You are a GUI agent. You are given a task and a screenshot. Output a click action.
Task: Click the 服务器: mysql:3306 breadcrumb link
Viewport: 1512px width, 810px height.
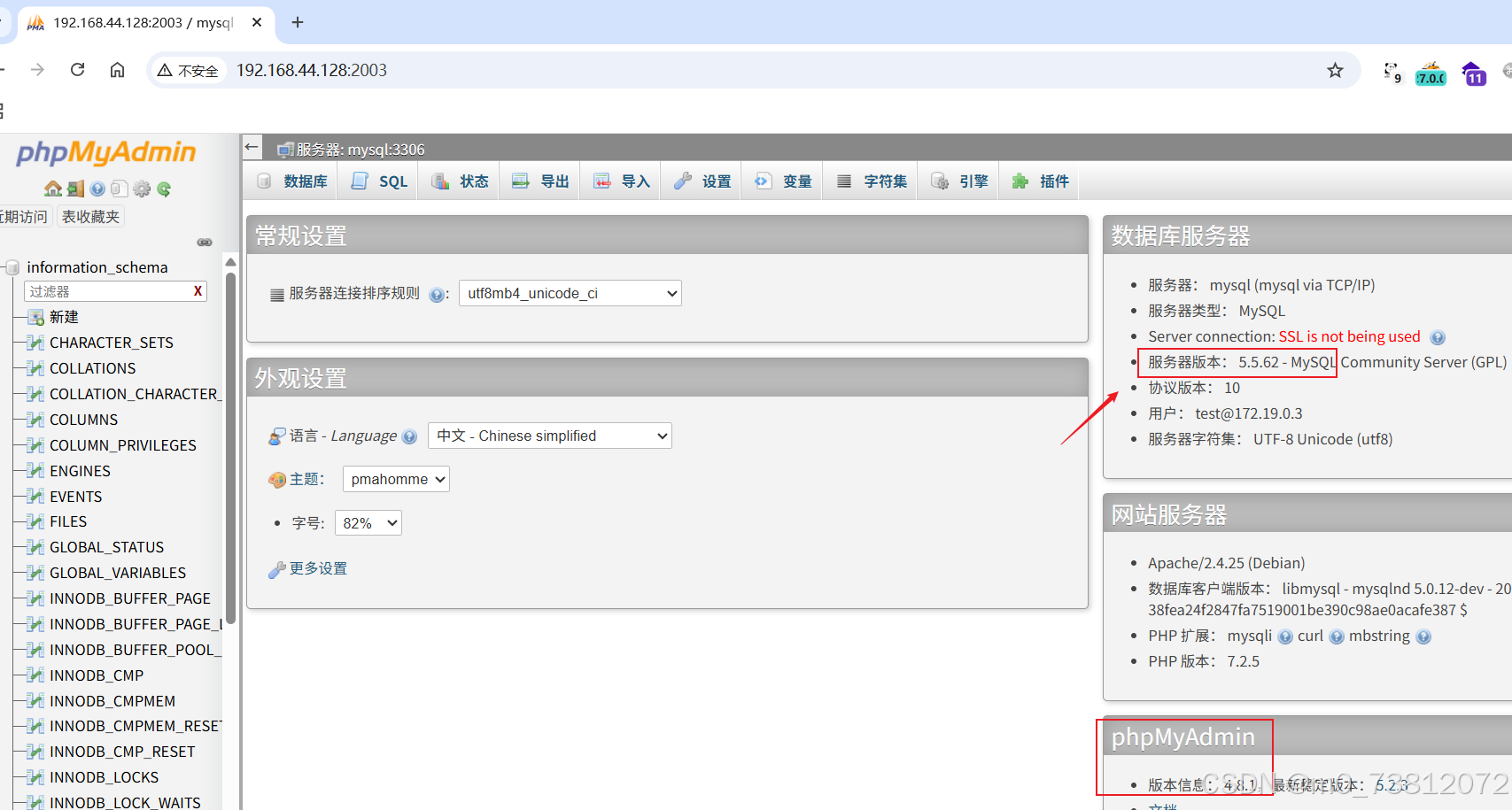click(361, 150)
